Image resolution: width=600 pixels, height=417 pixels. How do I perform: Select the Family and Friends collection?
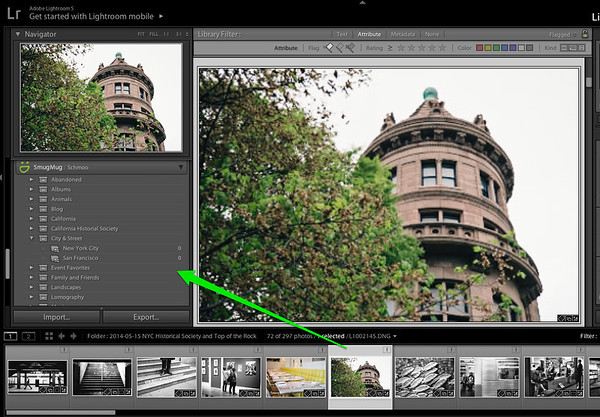click(75, 277)
